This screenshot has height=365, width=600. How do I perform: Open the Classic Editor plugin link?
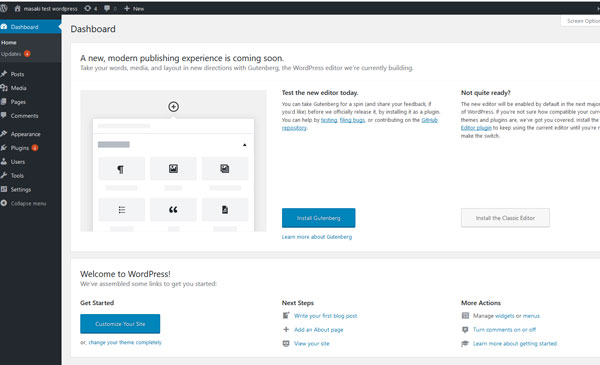(x=476, y=128)
